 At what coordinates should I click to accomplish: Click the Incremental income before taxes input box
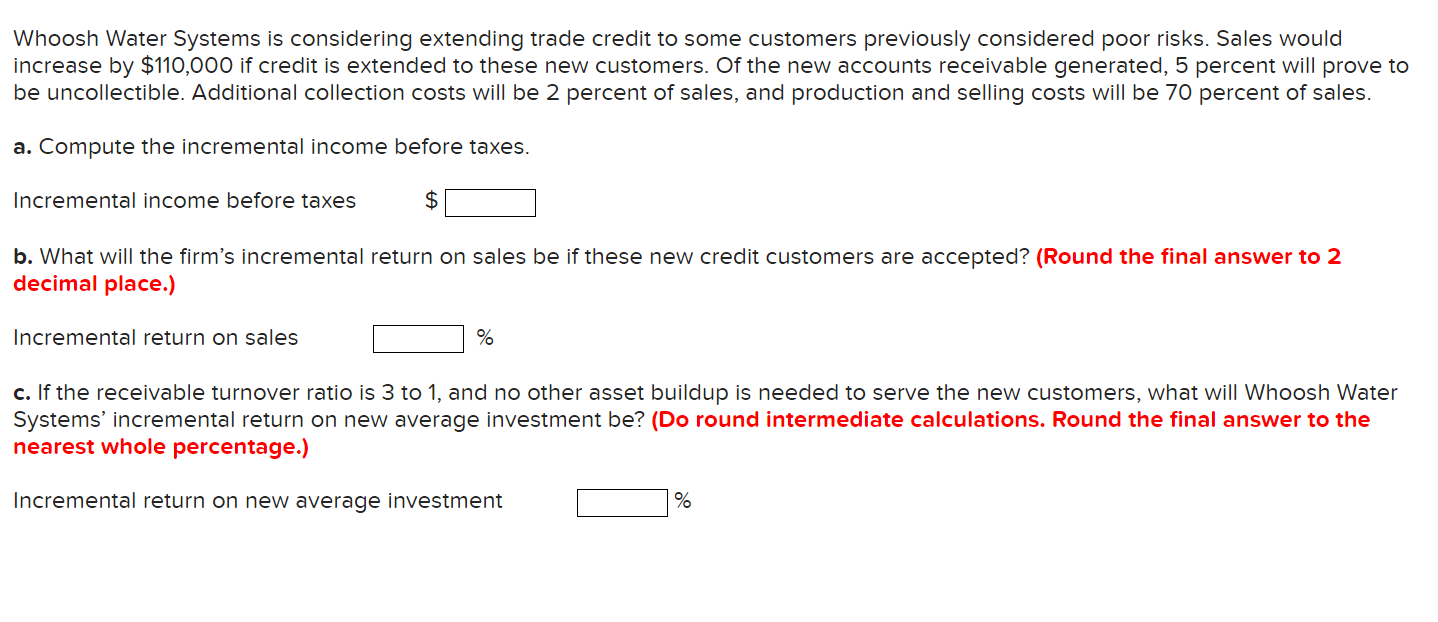pos(490,201)
